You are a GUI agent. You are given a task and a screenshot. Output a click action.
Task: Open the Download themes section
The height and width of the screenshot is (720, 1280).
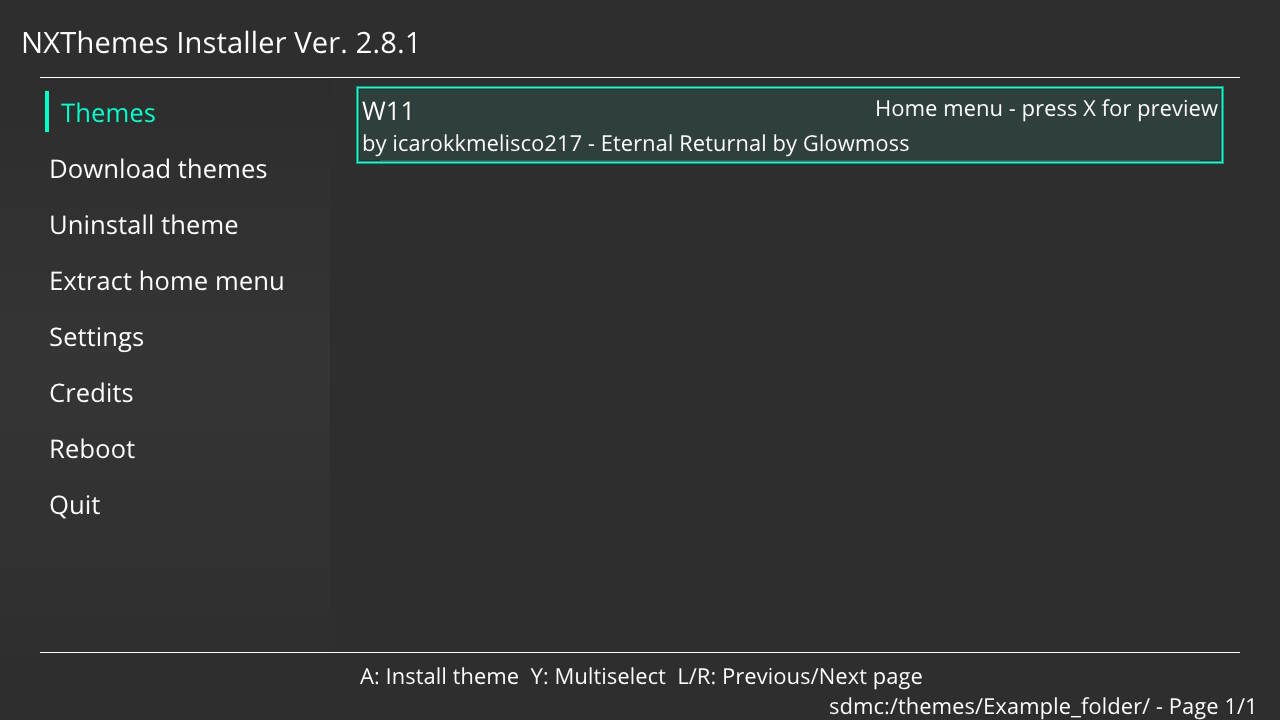coord(158,169)
